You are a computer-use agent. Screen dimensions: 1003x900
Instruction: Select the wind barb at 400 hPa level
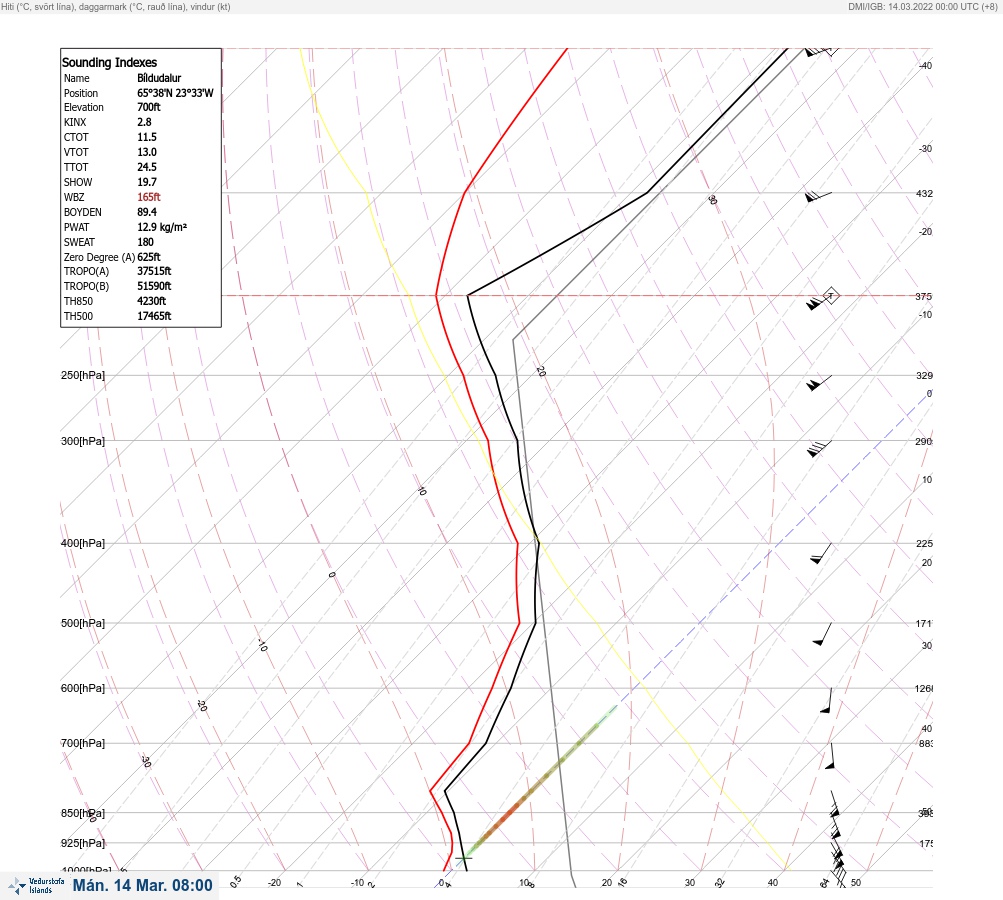[821, 553]
